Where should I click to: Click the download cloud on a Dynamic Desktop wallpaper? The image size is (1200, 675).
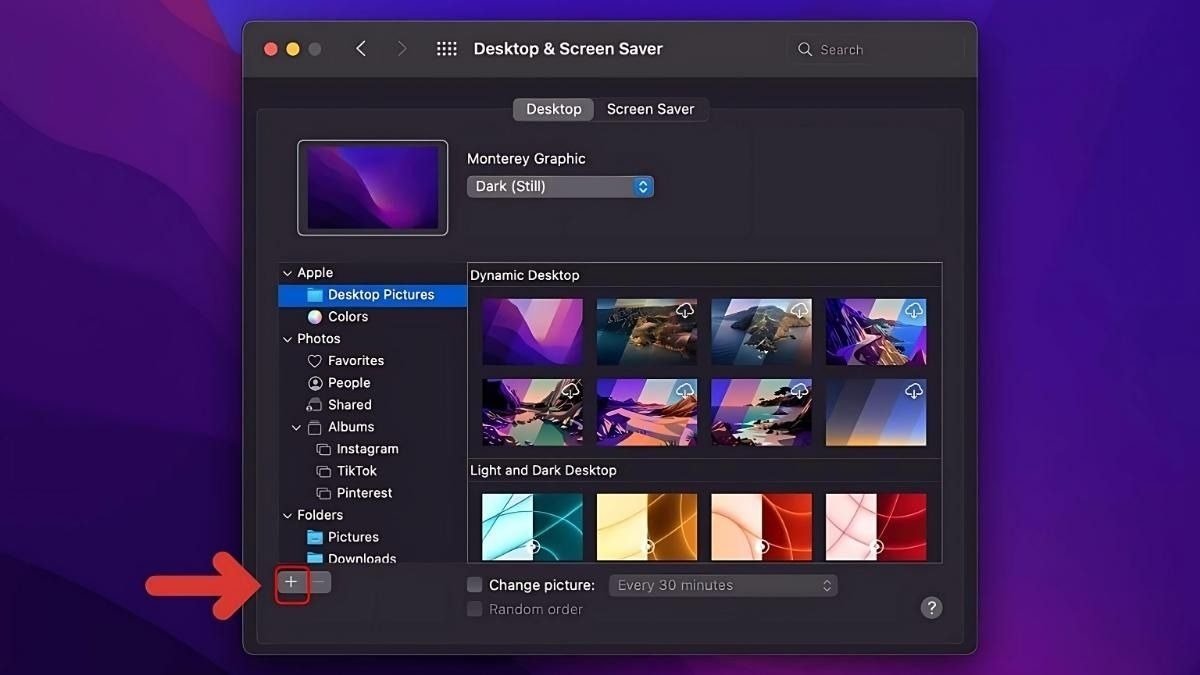[685, 310]
